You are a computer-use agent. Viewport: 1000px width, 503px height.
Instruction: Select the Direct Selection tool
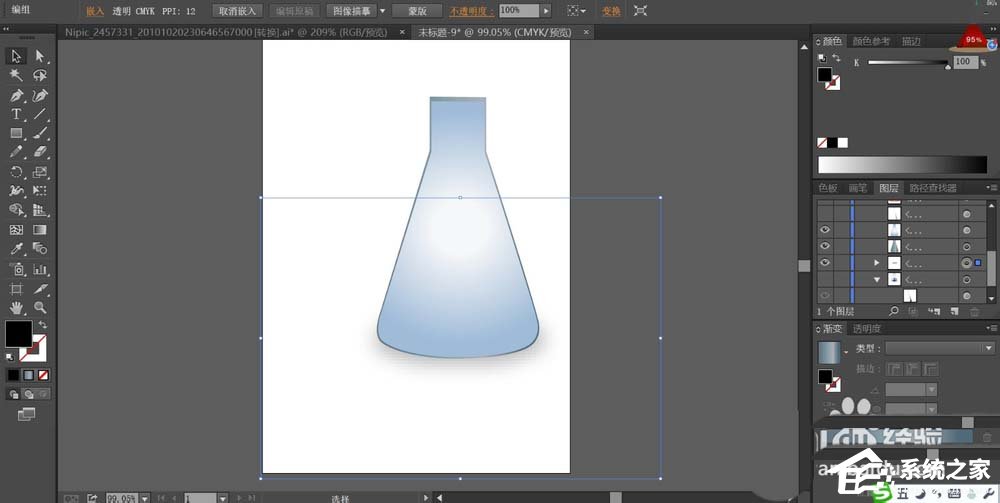(x=40, y=56)
